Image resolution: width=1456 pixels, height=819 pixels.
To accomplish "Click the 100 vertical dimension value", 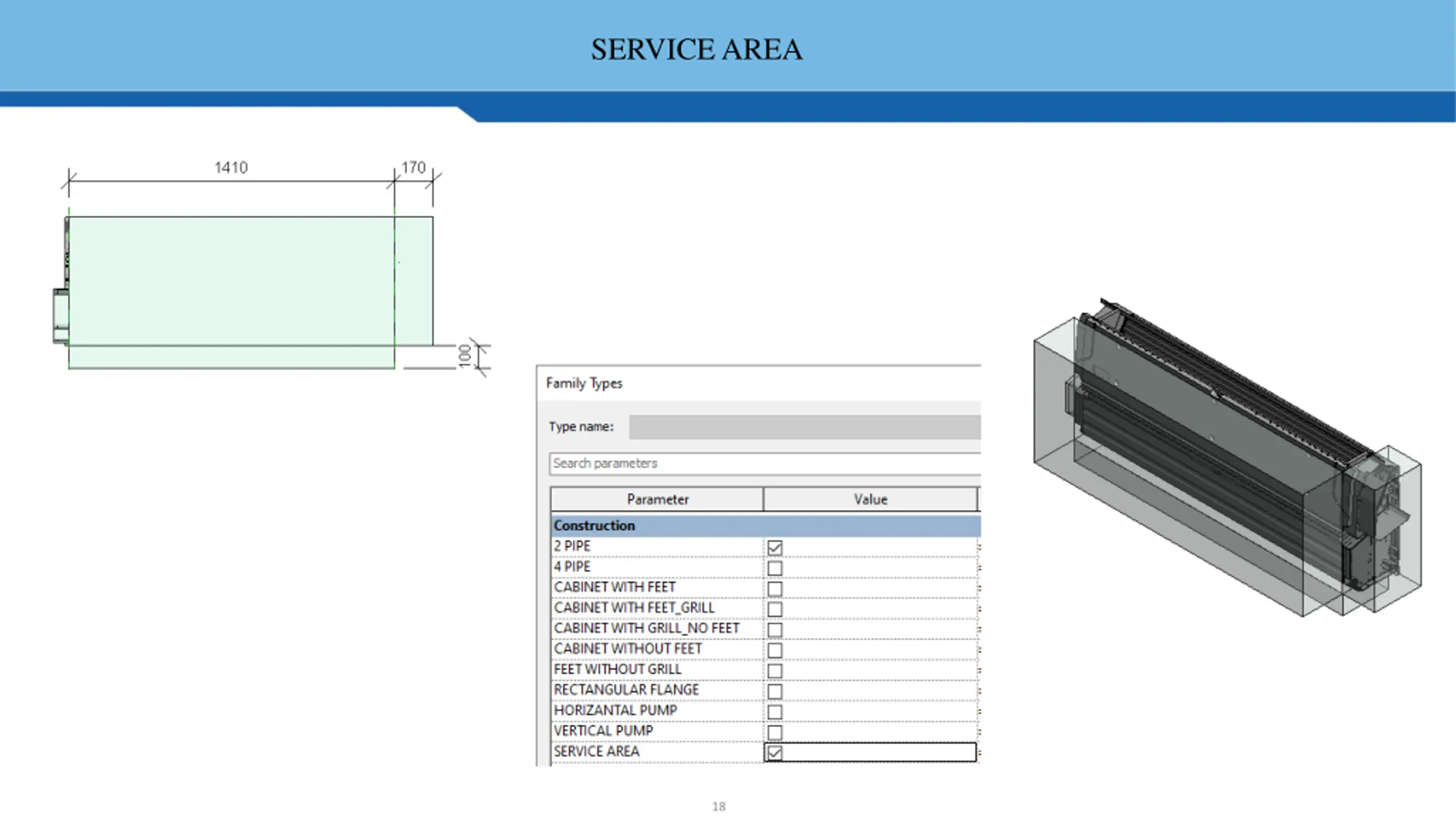I will [465, 356].
